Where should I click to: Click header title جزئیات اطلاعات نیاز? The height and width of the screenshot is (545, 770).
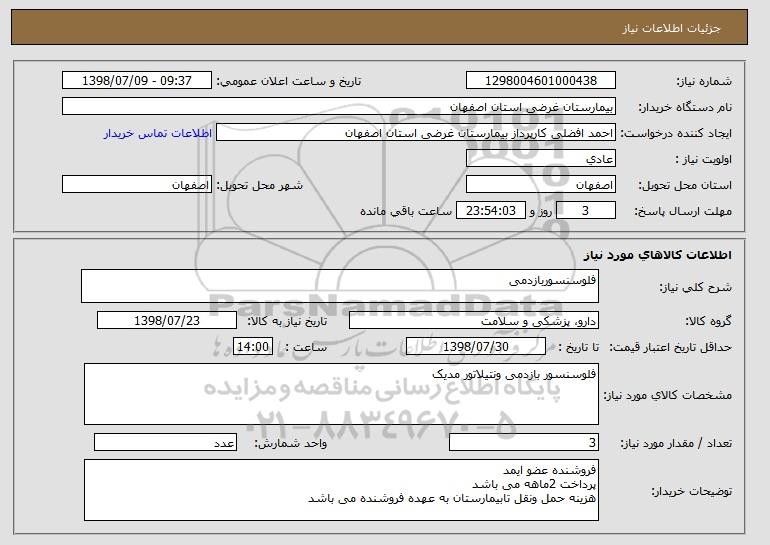coord(671,28)
